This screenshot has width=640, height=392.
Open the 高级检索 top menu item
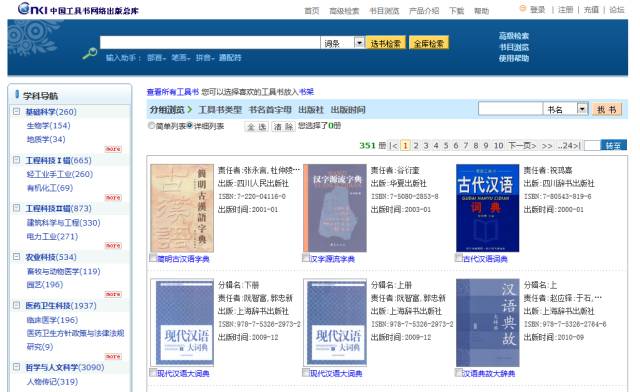[x=344, y=11]
